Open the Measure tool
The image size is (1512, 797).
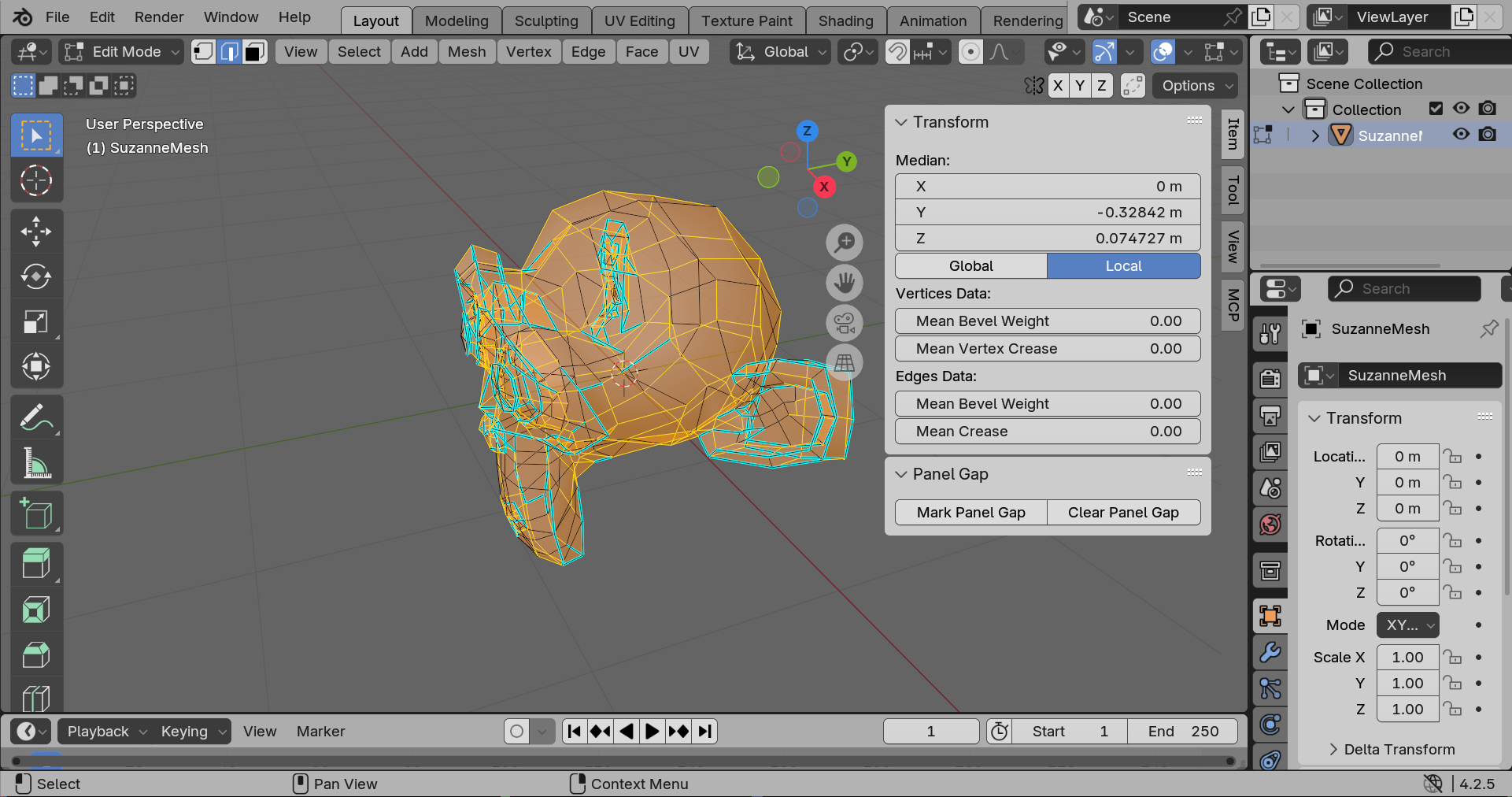[36, 462]
